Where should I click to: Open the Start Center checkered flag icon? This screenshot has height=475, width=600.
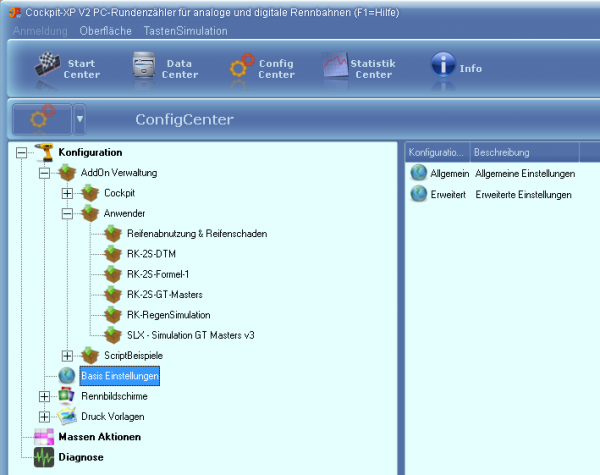47,64
